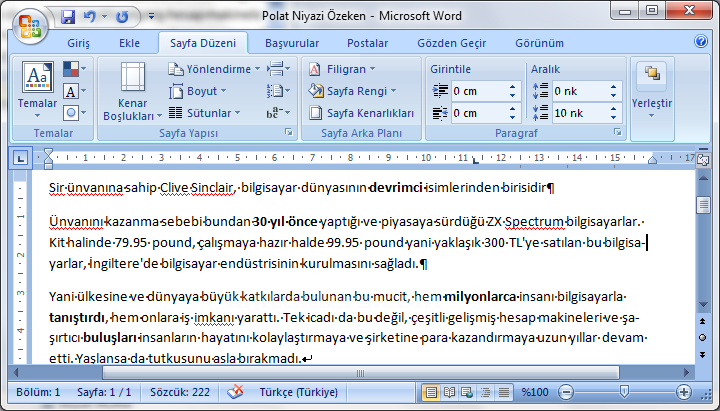Viewport: 720px width, 411px height.
Task: Open line numbers dropdown icon
Action: pos(278,91)
